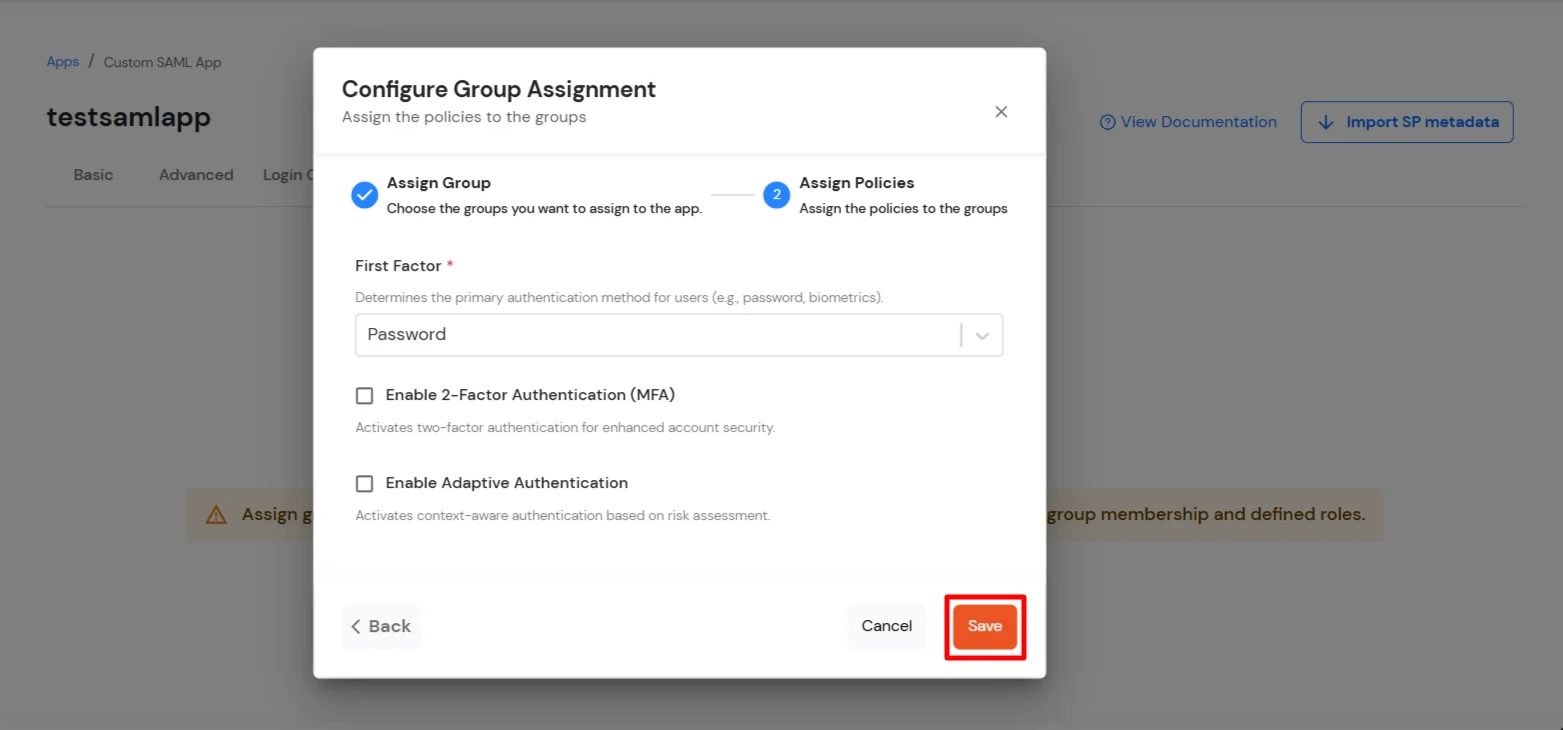
Task: Cancel the Configure Group Assignment dialog
Action: 886,626
